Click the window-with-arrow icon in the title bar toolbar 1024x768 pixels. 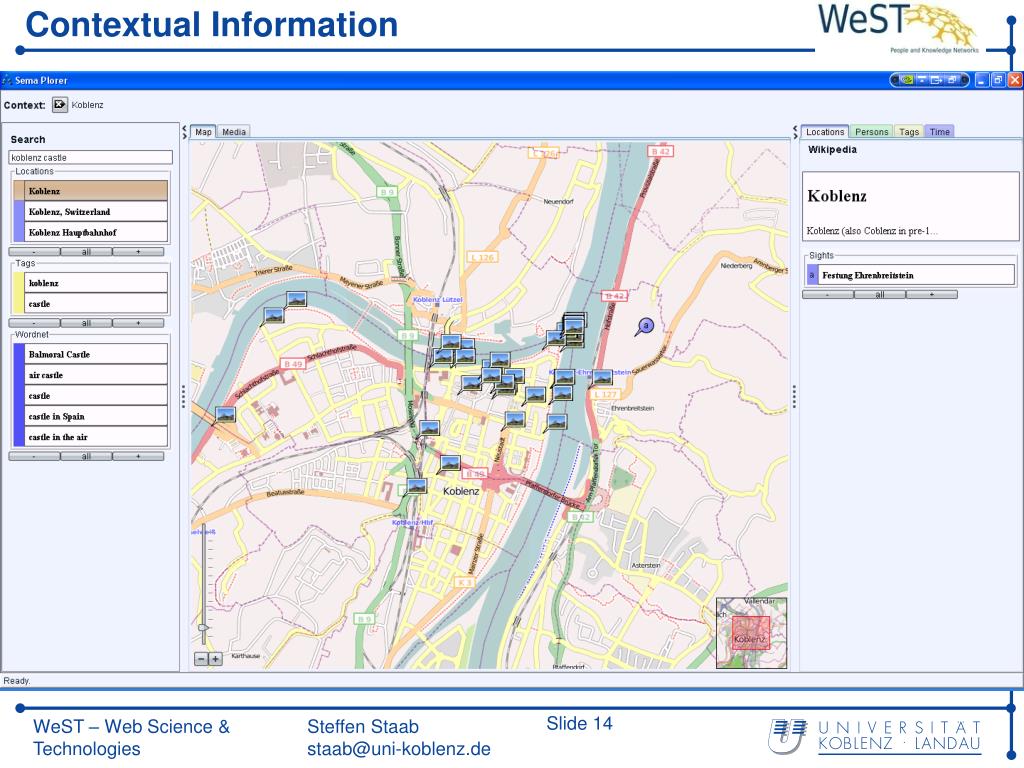tap(936, 80)
